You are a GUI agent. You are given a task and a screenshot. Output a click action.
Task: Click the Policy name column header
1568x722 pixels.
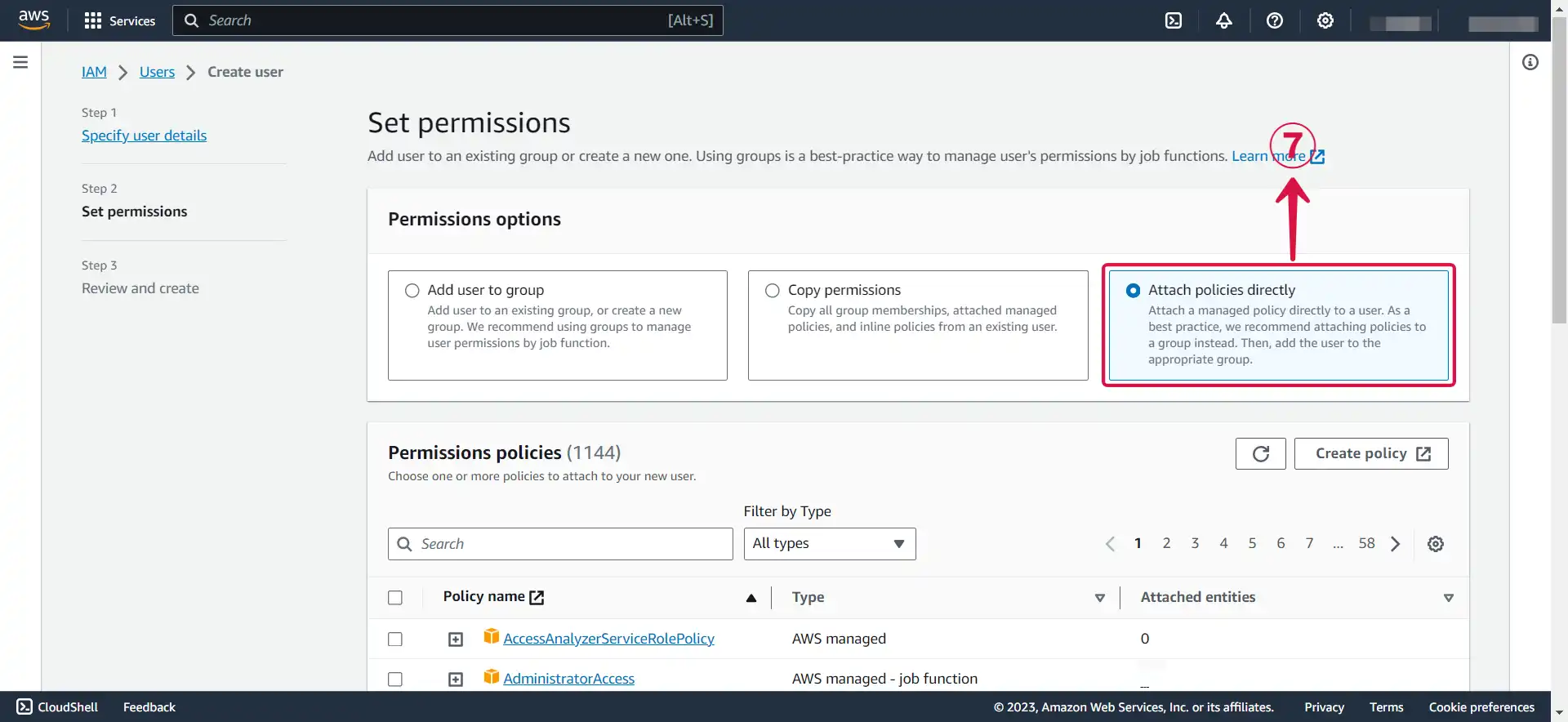coord(483,596)
